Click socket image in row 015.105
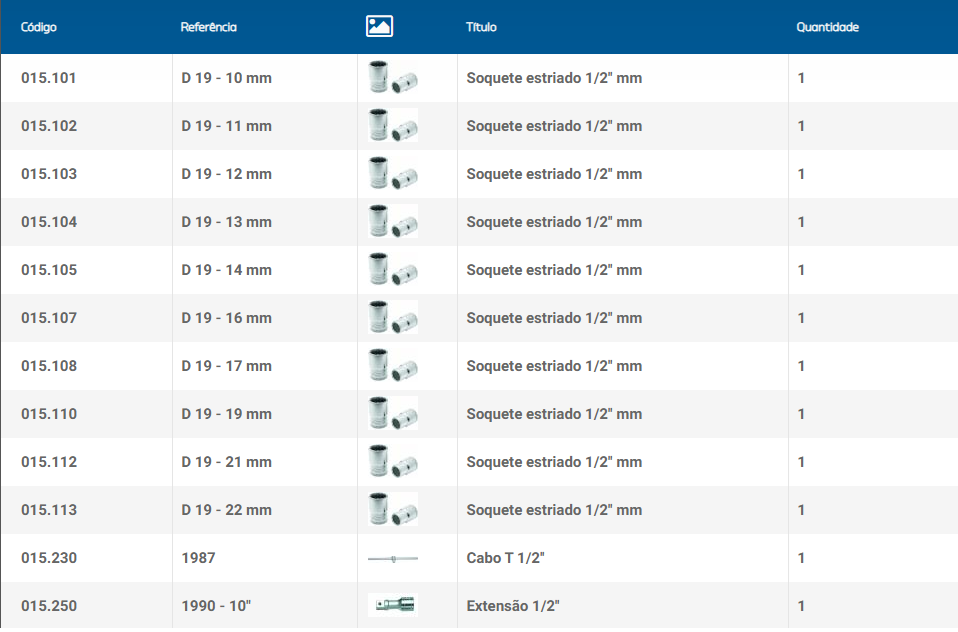The width and height of the screenshot is (958, 632). click(392, 270)
